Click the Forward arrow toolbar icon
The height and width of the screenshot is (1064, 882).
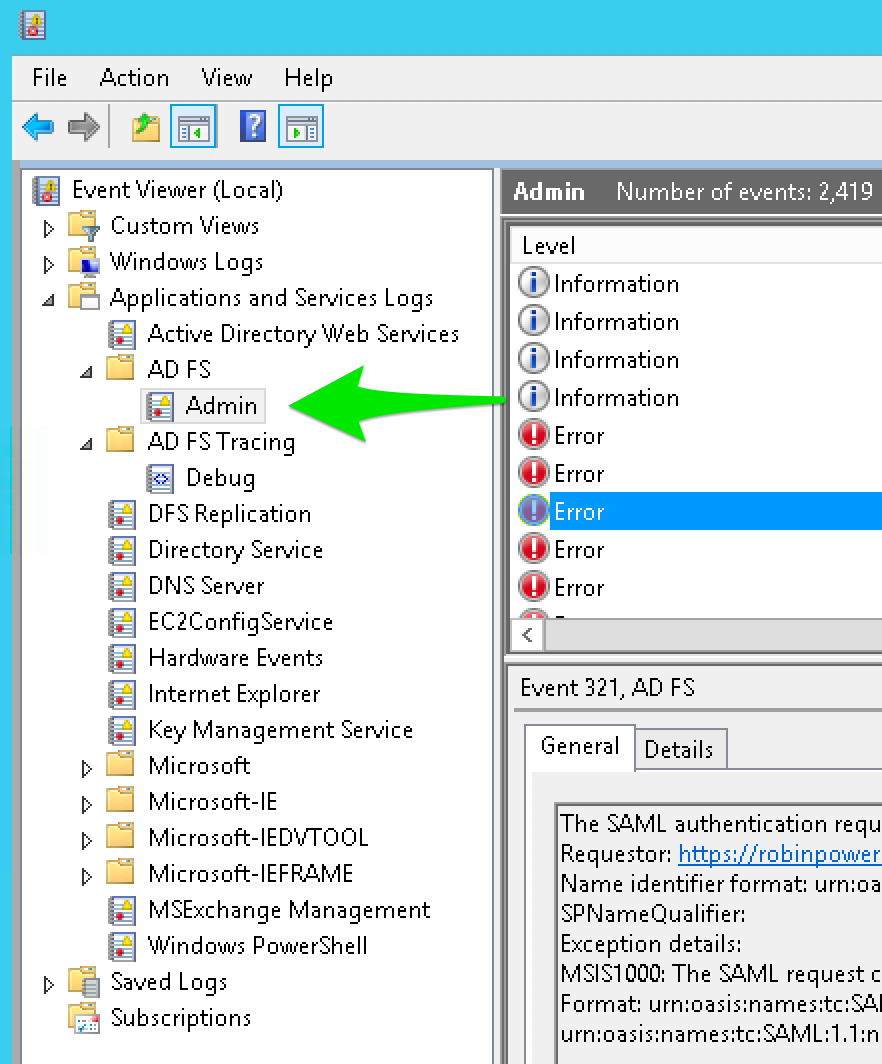84,127
